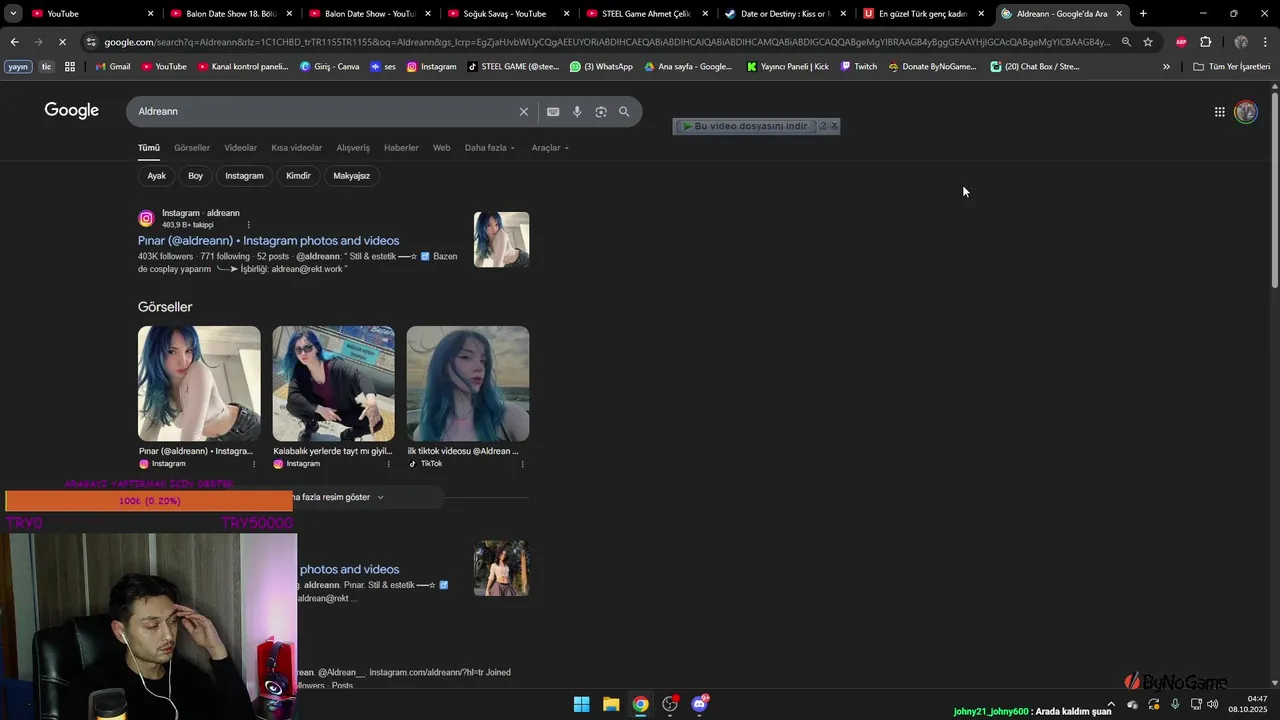1280x720 pixels.
Task: Open options for Pınar (@aldreann) image
Action: tap(253, 464)
